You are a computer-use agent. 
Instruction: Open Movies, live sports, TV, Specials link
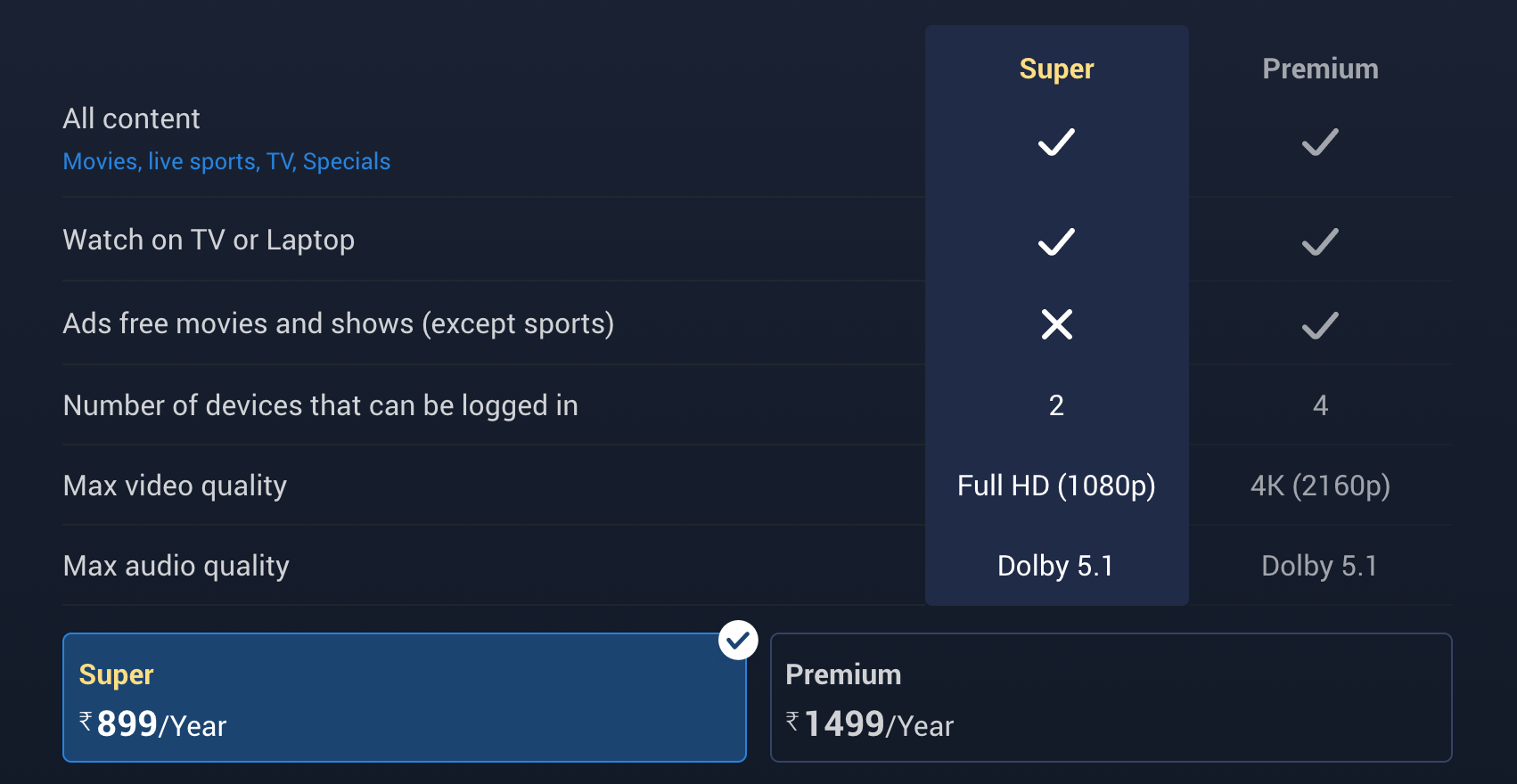tap(226, 161)
